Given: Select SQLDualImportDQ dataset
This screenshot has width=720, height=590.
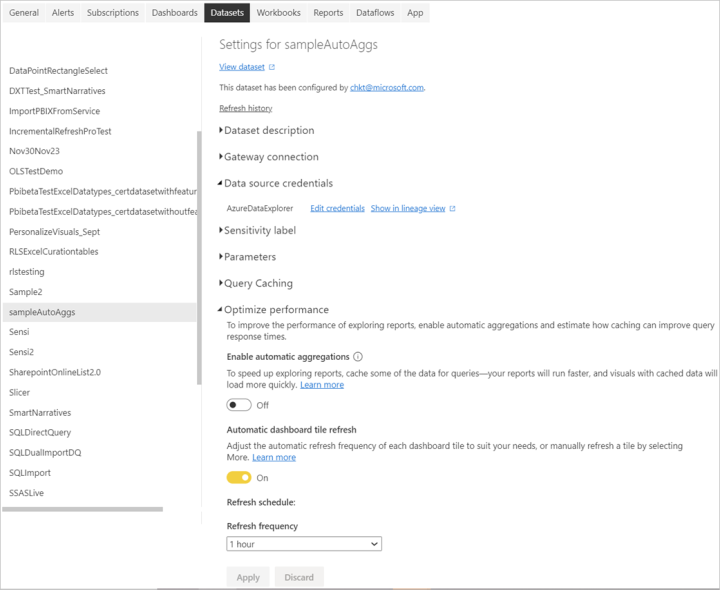Looking at the screenshot, I should [x=45, y=453].
